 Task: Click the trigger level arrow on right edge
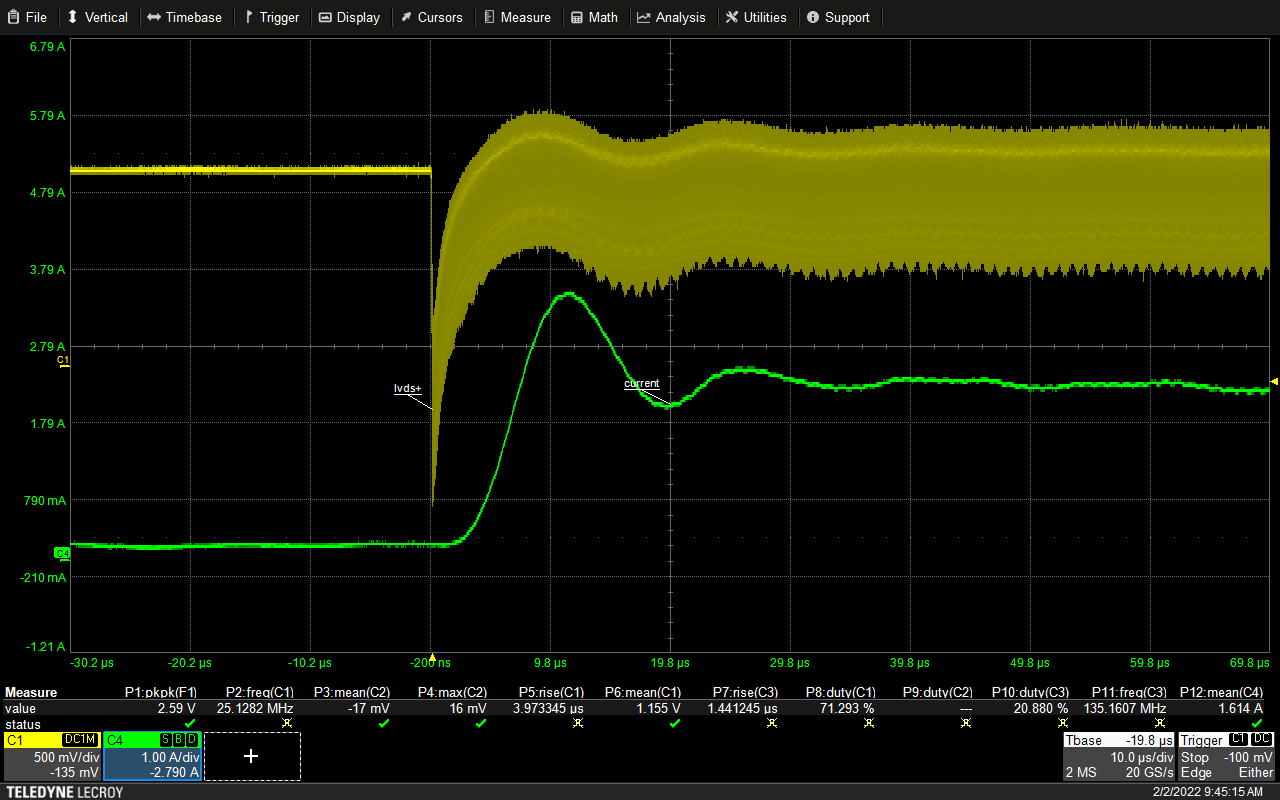[x=1274, y=381]
